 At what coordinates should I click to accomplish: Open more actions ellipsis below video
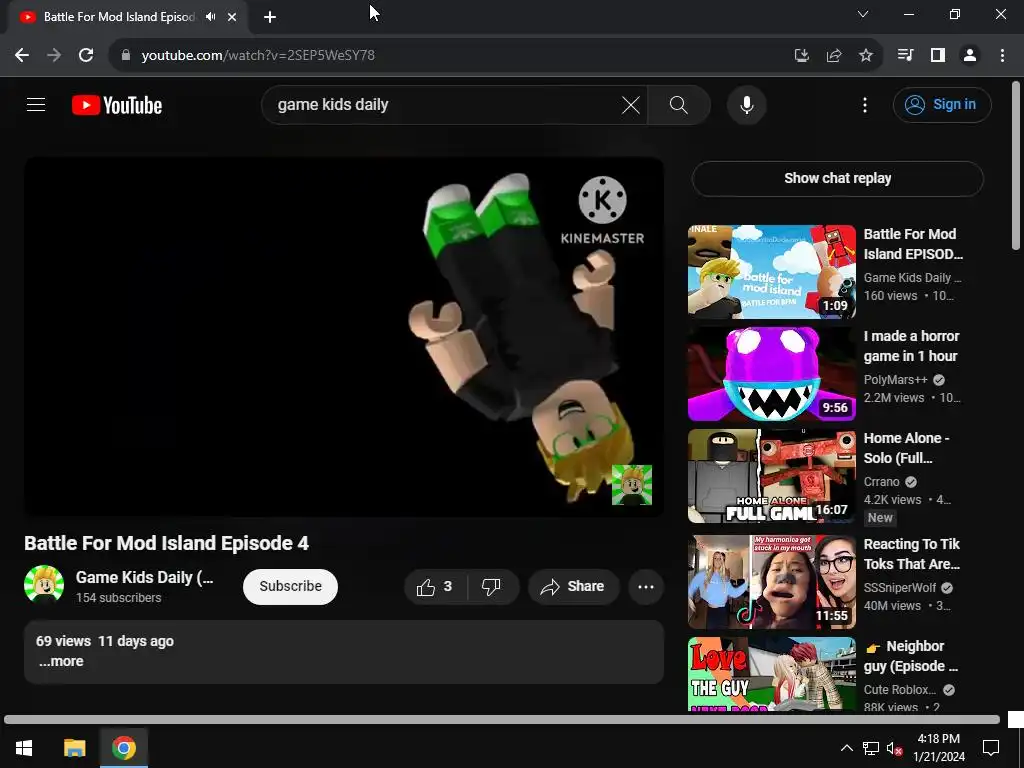646,586
